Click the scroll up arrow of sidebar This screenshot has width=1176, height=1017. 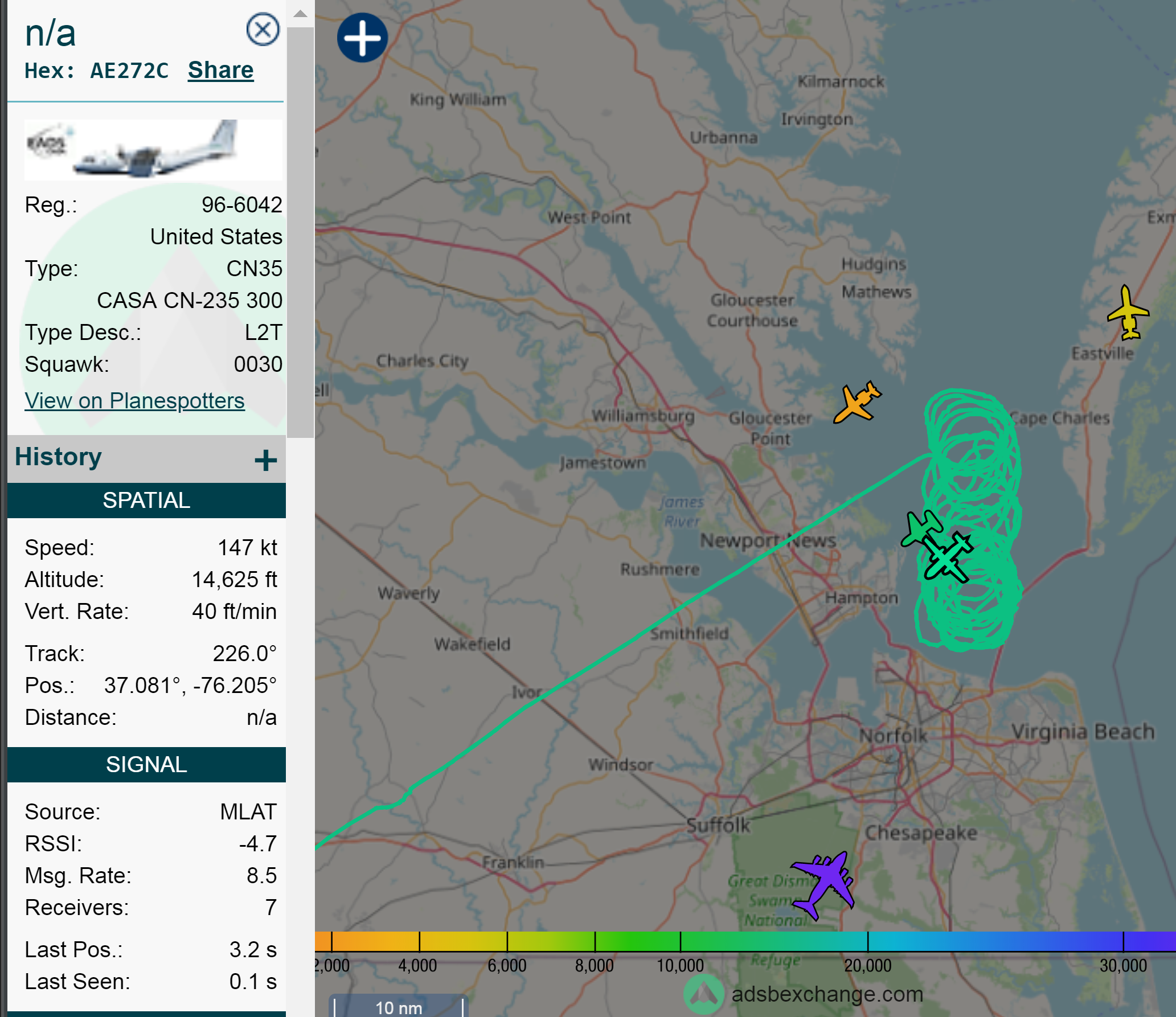pos(300,14)
